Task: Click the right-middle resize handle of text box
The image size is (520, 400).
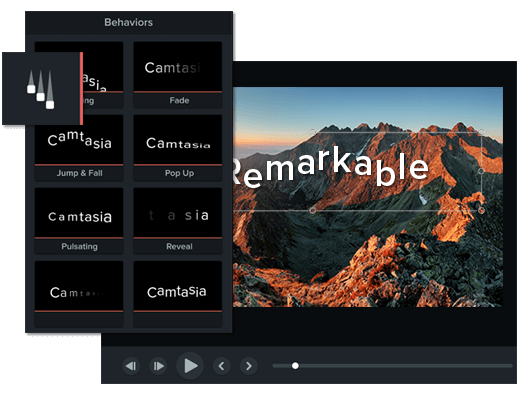Action: tap(481, 171)
